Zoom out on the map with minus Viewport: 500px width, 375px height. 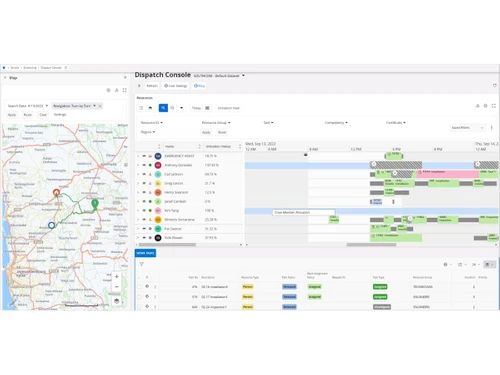click(117, 287)
